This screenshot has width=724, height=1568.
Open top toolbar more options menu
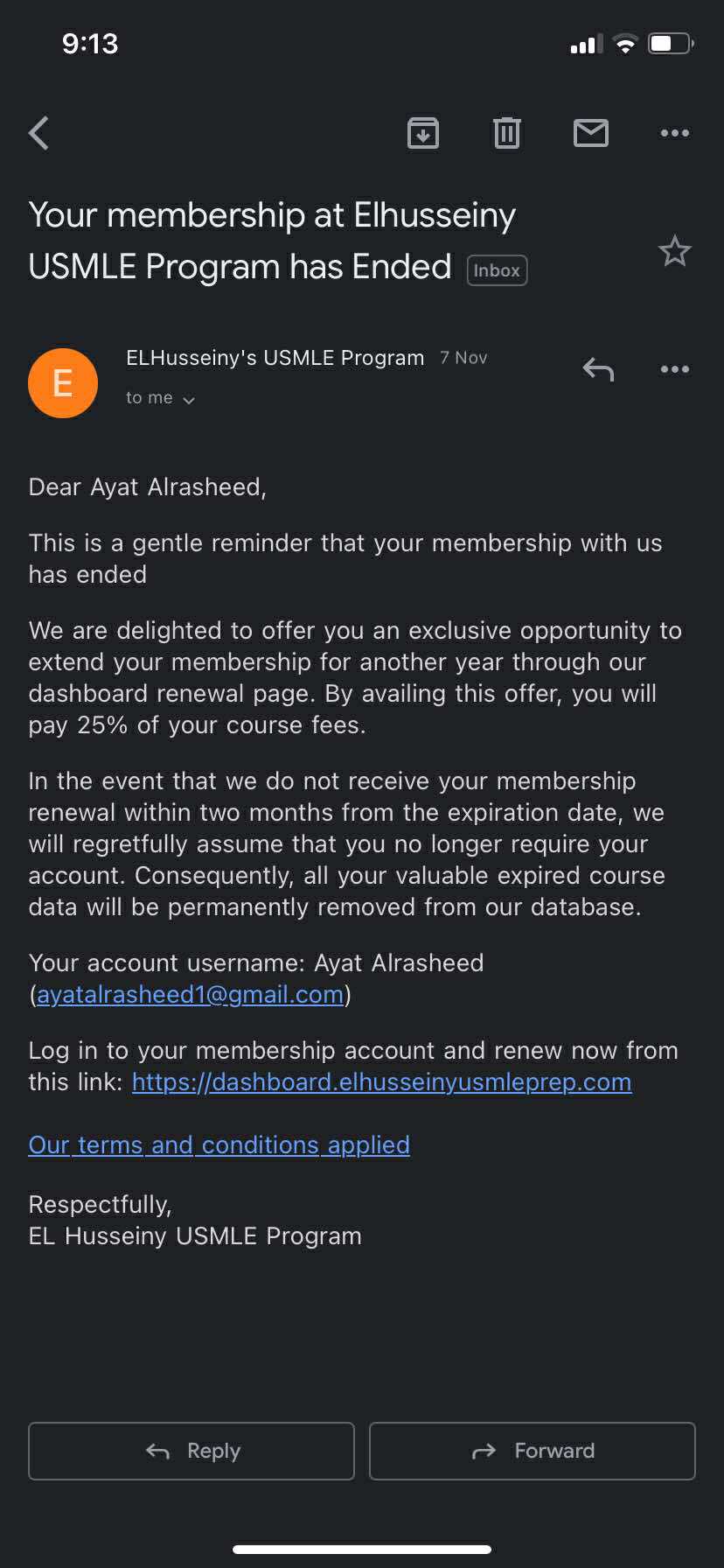[674, 133]
